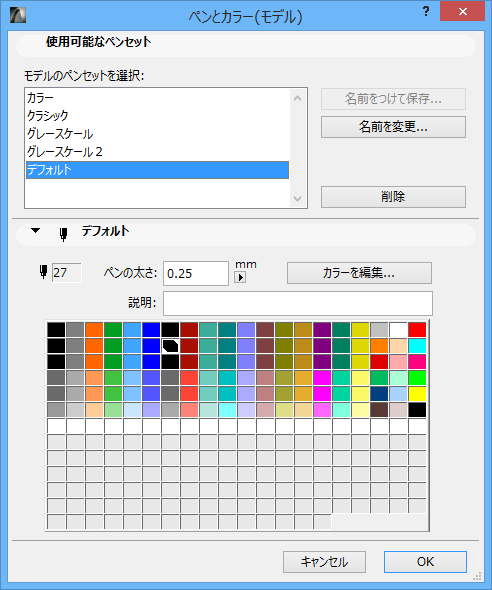492x590 pixels.
Task: Open help with the question mark button
Action: tap(426, 12)
